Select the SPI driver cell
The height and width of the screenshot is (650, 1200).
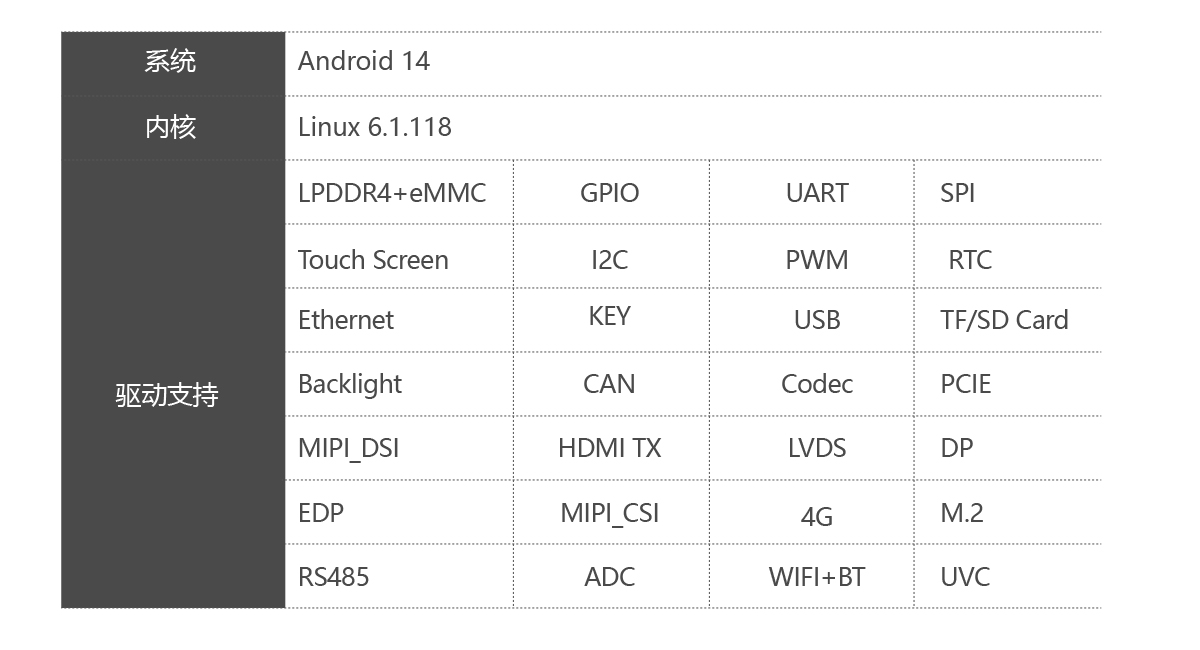[957, 193]
